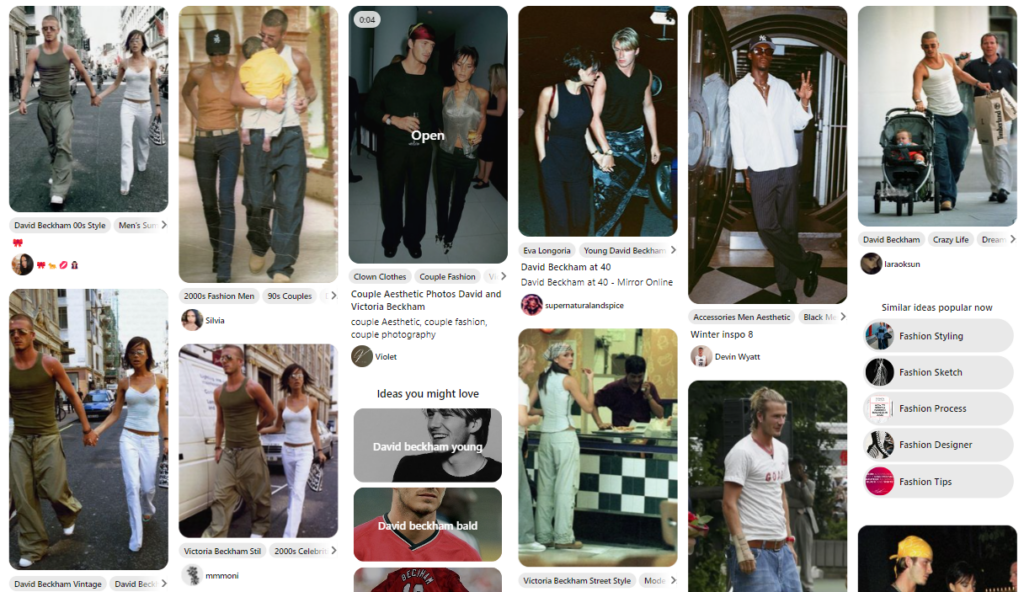Image resolution: width=1024 pixels, height=592 pixels.
Task: Choose the Victoria Beckham Street Style tag
Action: (x=577, y=580)
